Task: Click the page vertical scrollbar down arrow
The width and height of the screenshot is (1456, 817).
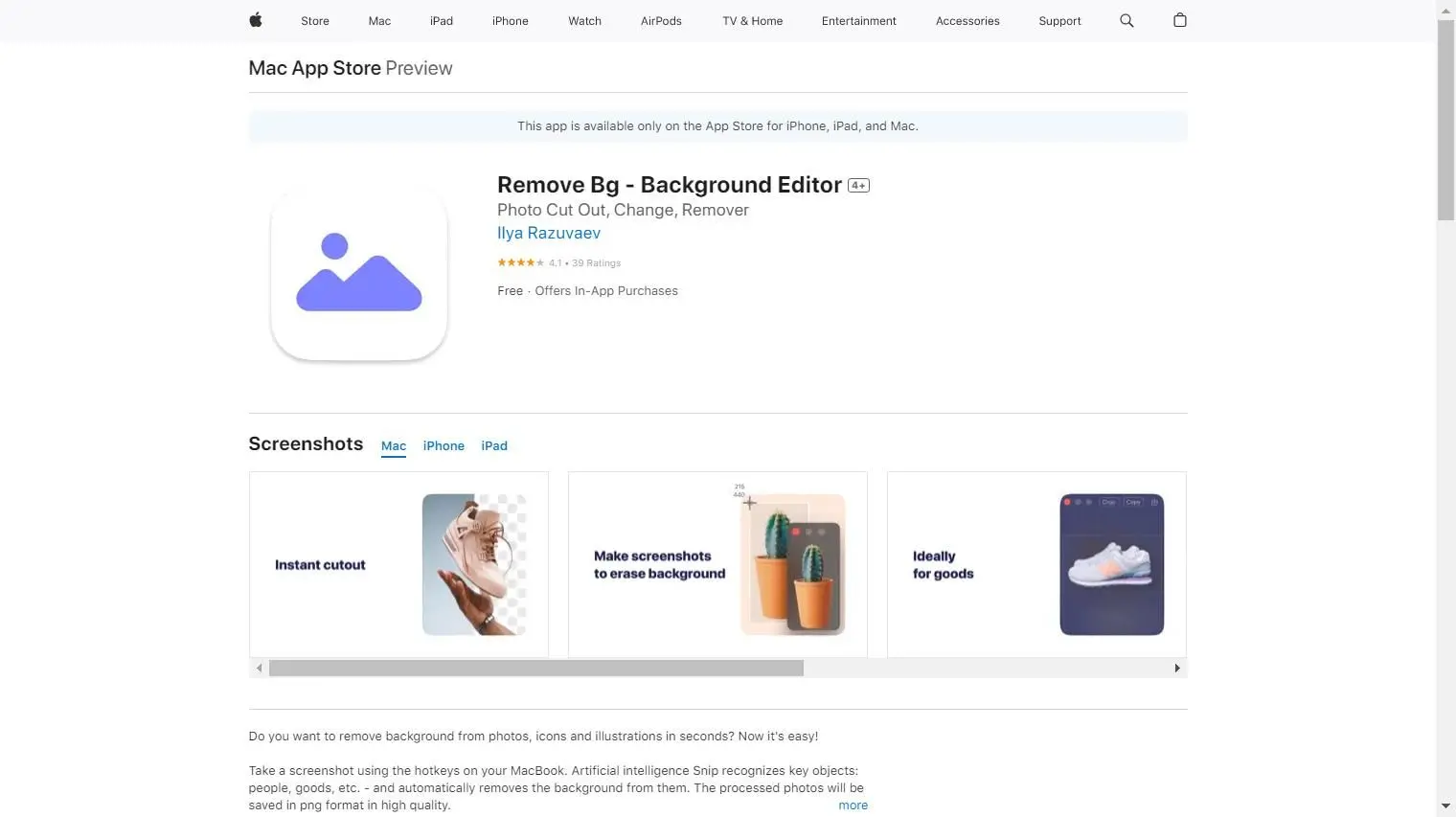Action: pos(1445,806)
